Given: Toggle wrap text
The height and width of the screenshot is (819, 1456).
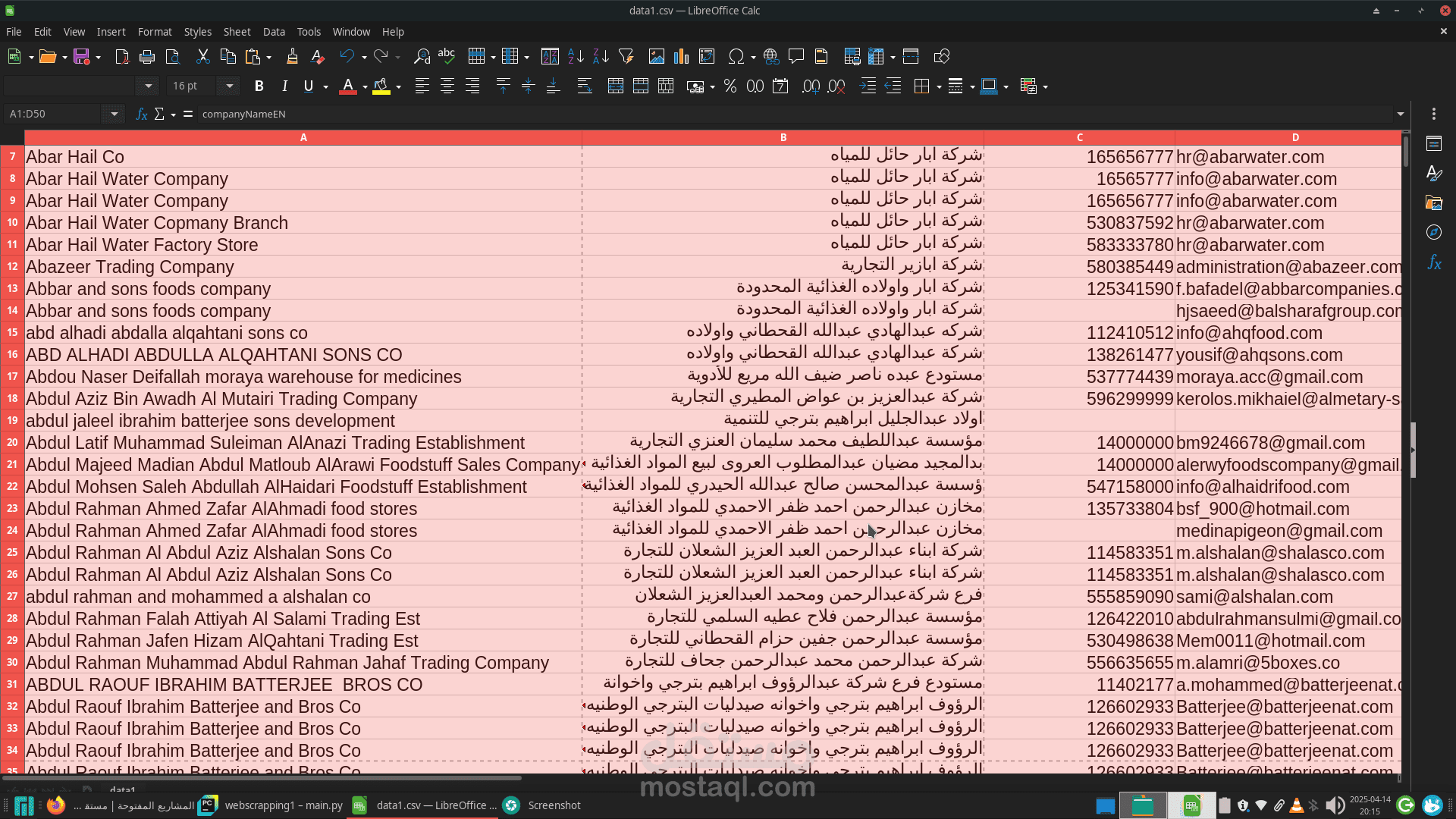Looking at the screenshot, I should point(585,86).
